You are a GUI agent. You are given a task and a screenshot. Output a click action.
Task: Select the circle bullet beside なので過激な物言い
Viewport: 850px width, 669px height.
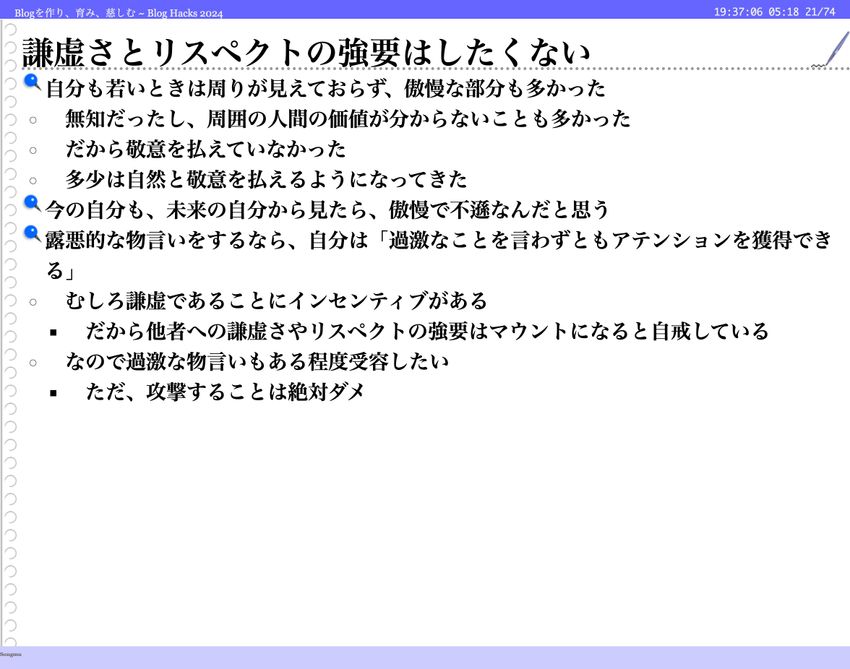(33, 363)
